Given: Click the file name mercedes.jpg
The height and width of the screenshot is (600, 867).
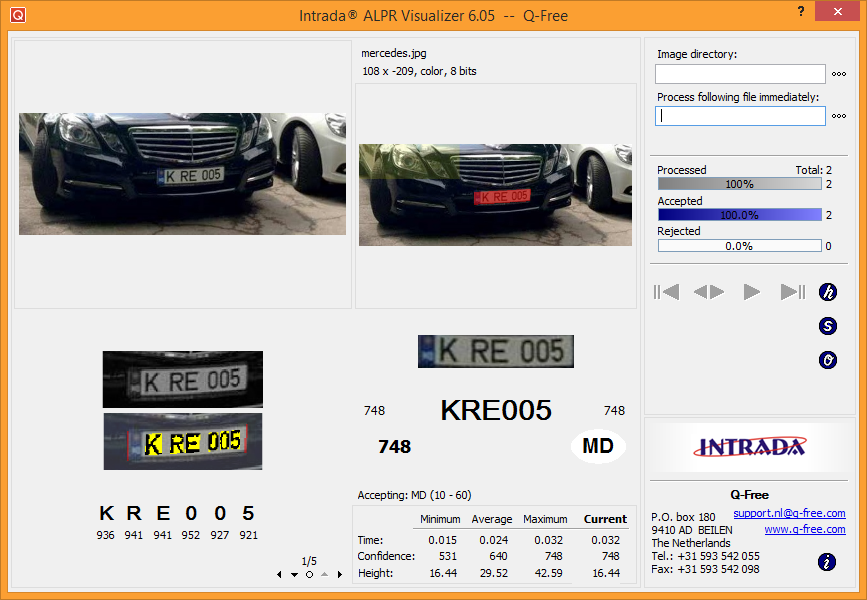Looking at the screenshot, I should (394, 54).
